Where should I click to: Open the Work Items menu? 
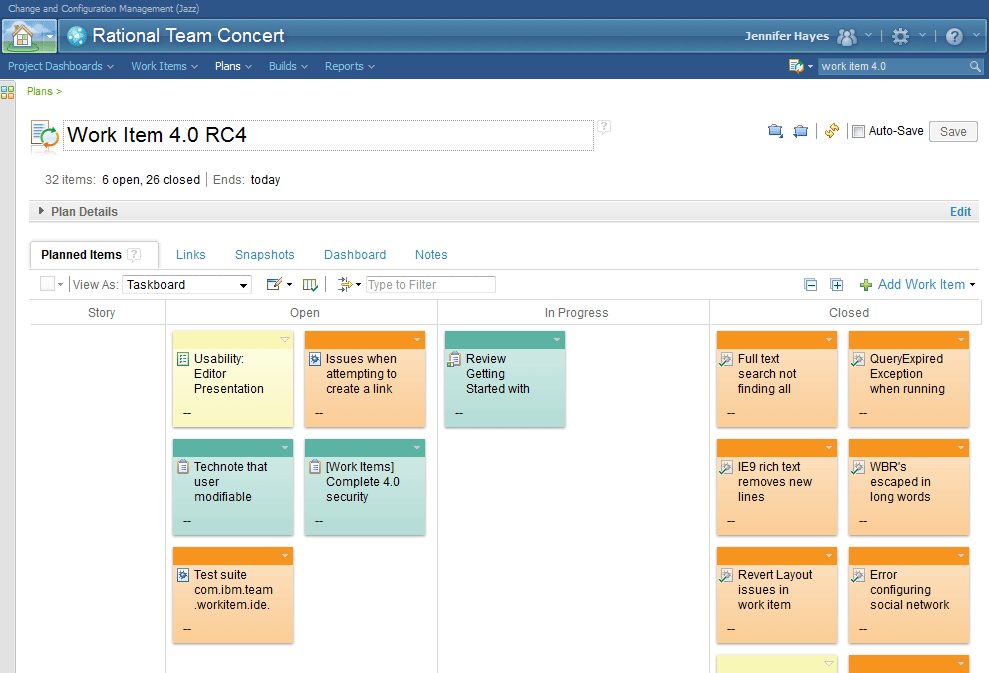(x=164, y=66)
